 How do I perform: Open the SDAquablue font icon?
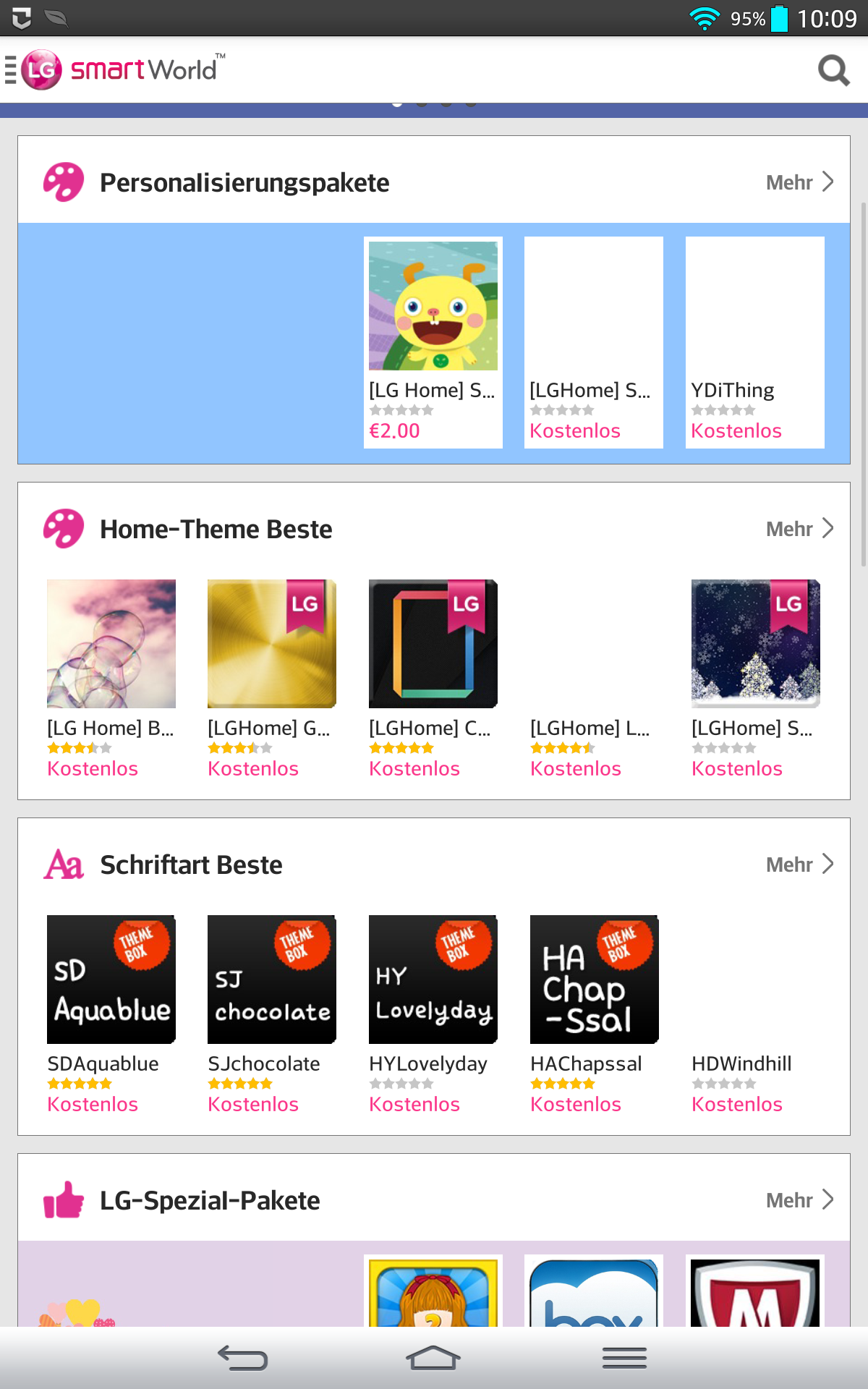pyautogui.click(x=111, y=980)
